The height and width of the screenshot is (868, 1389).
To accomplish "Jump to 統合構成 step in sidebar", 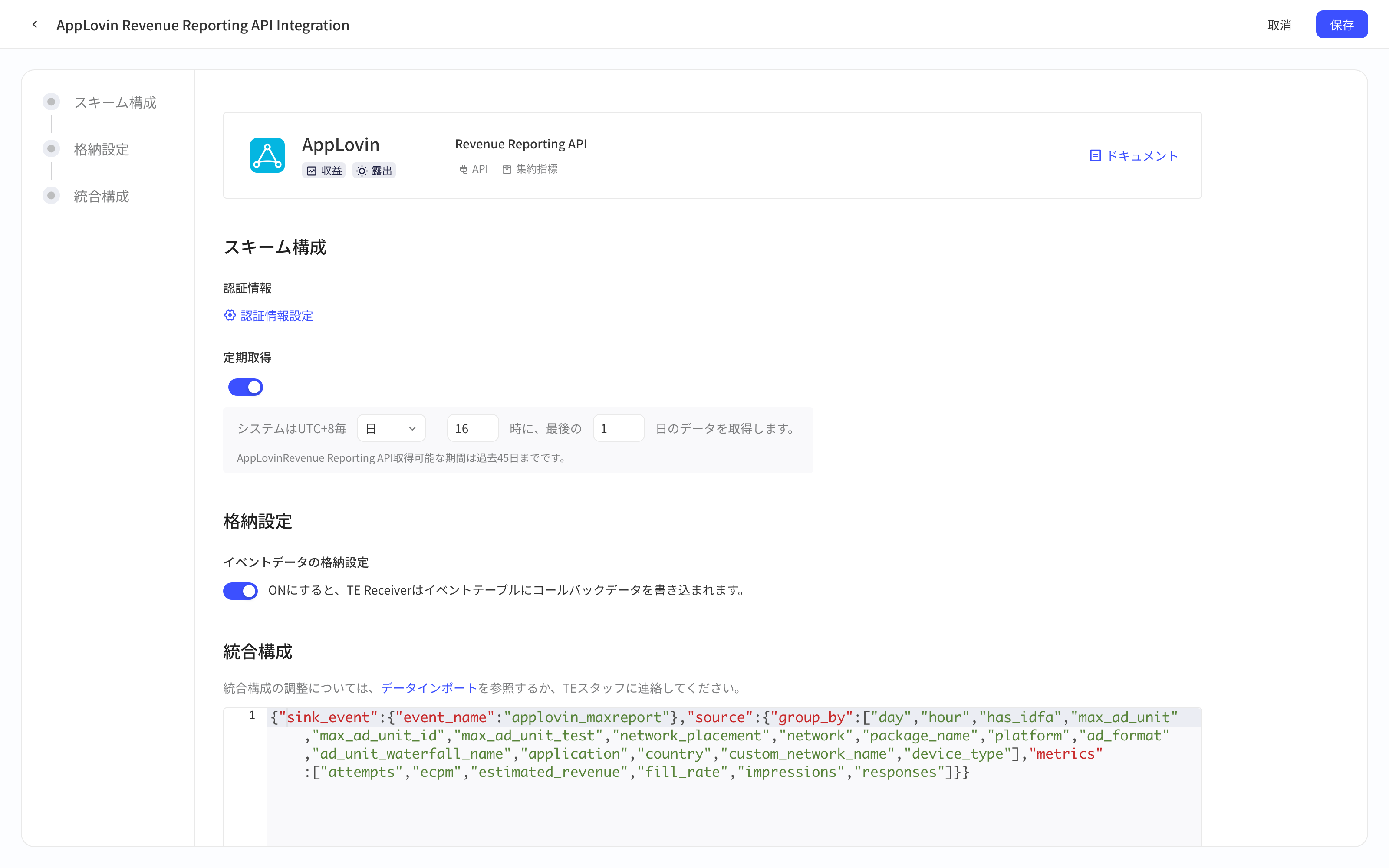I will coord(102,196).
